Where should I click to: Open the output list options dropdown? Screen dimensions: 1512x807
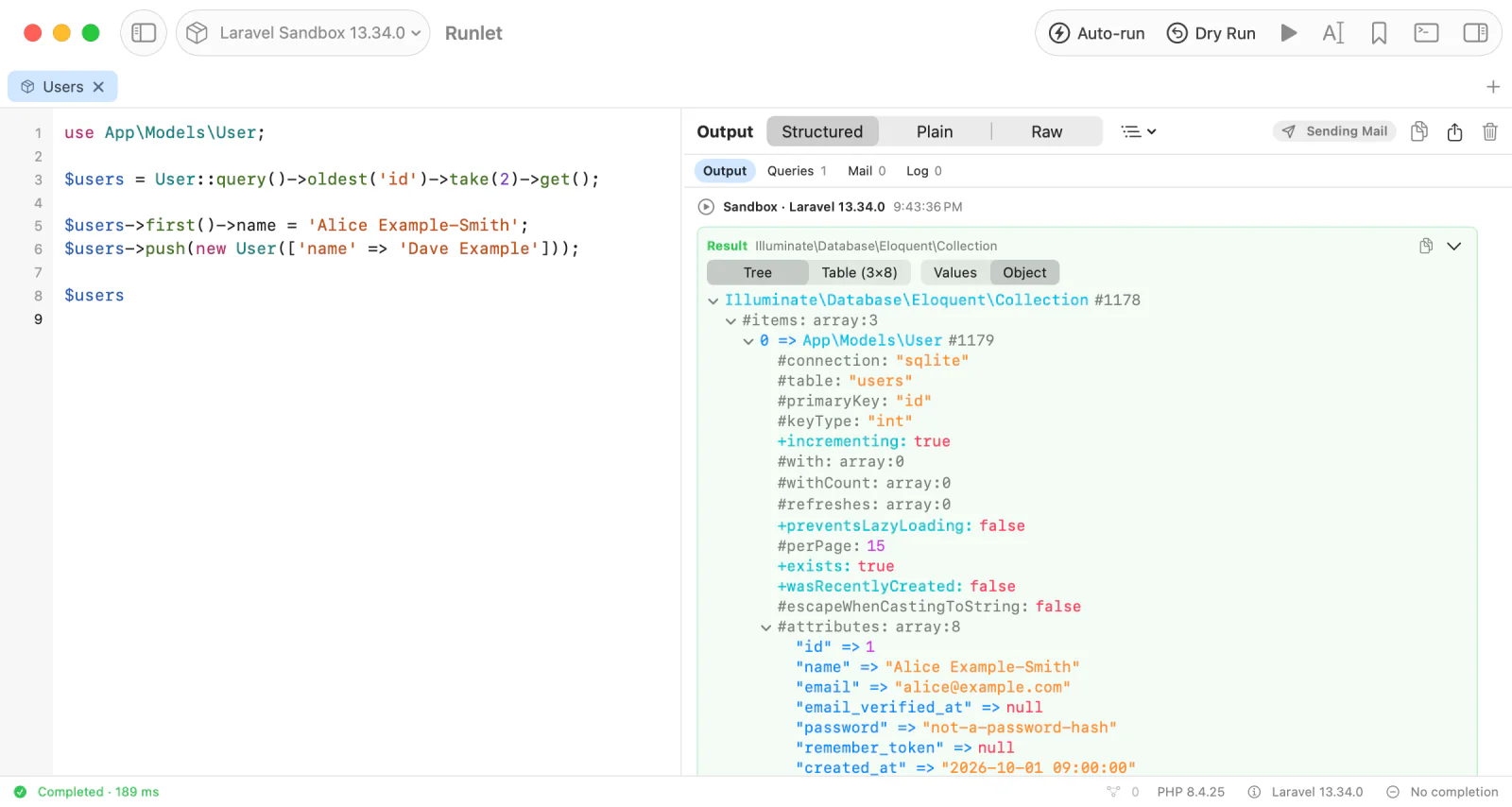coord(1139,131)
